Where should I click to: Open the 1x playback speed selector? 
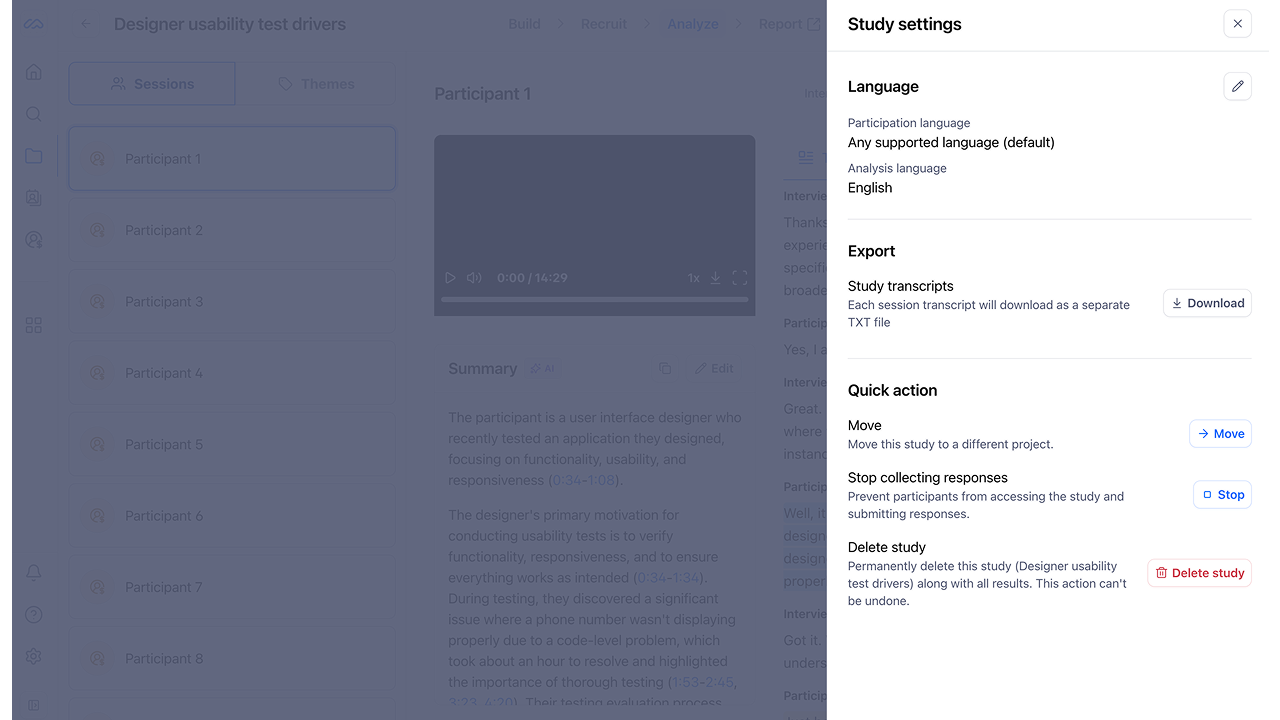pyautogui.click(x=693, y=278)
